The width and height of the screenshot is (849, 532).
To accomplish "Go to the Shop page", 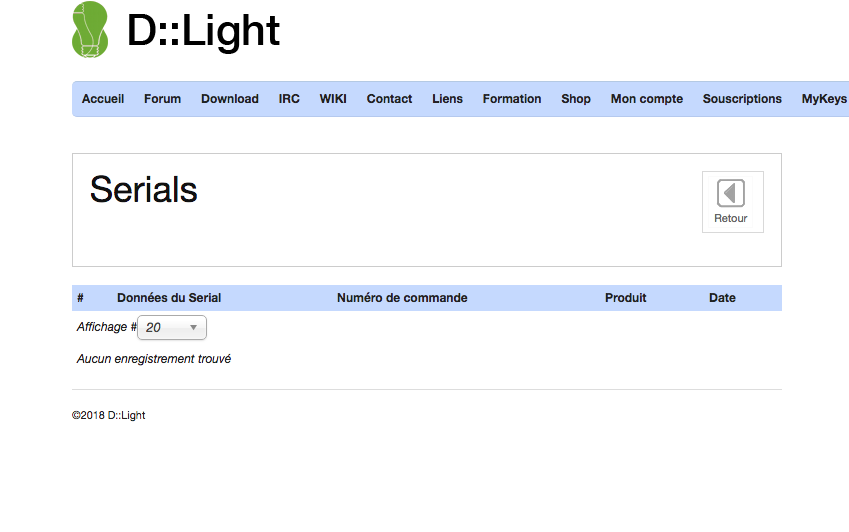I will (576, 99).
